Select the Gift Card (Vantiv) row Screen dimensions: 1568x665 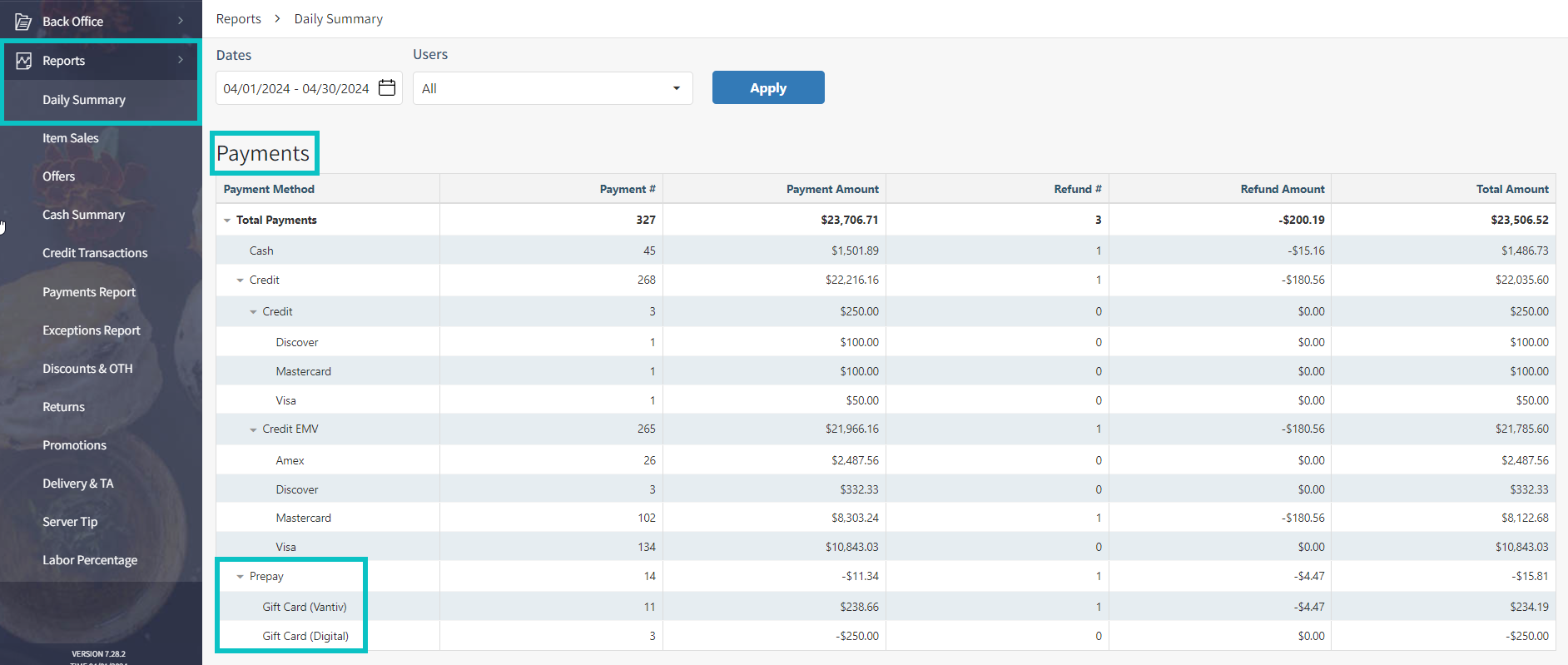(305, 607)
